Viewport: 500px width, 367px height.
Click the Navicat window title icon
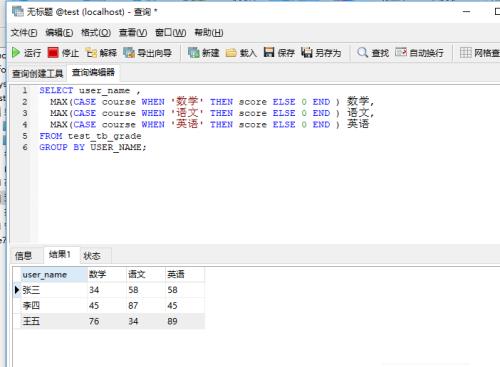(18, 11)
